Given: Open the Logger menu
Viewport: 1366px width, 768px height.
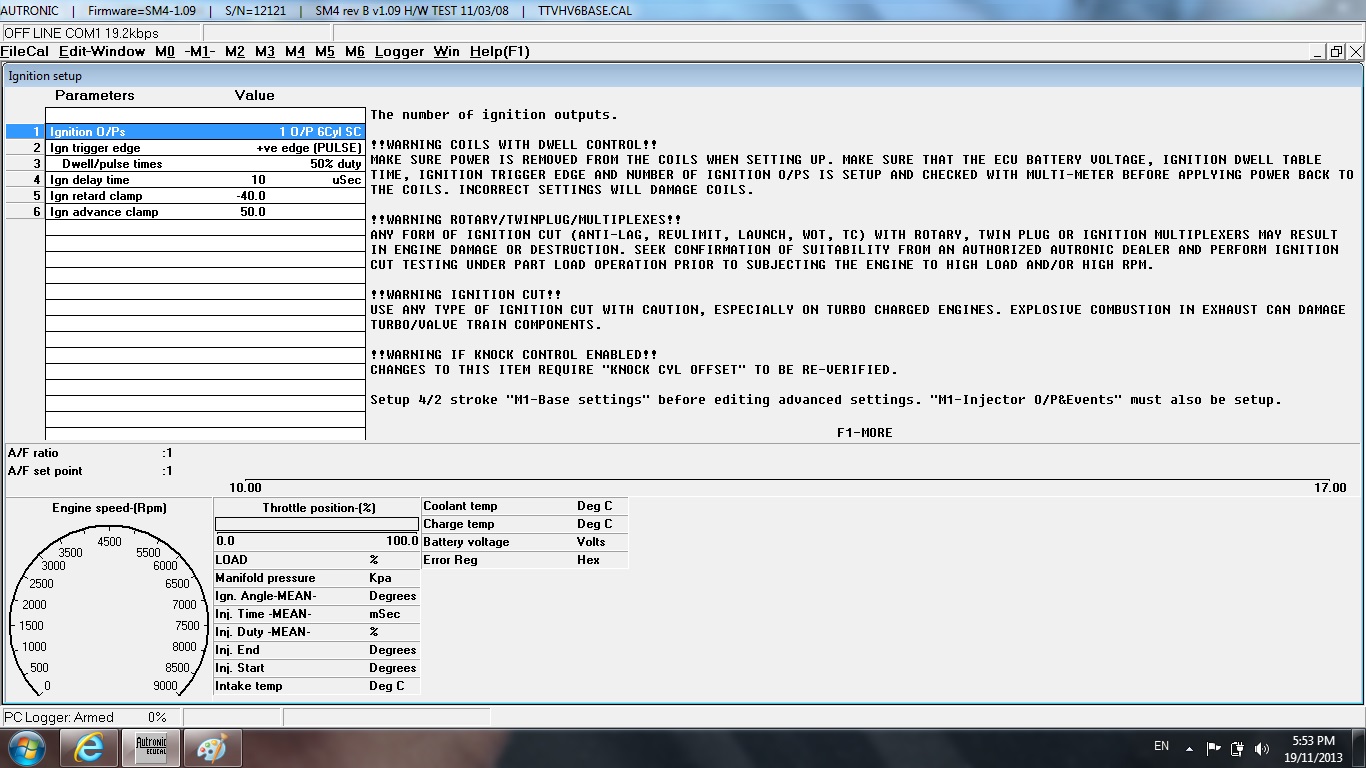Looking at the screenshot, I should 399,52.
